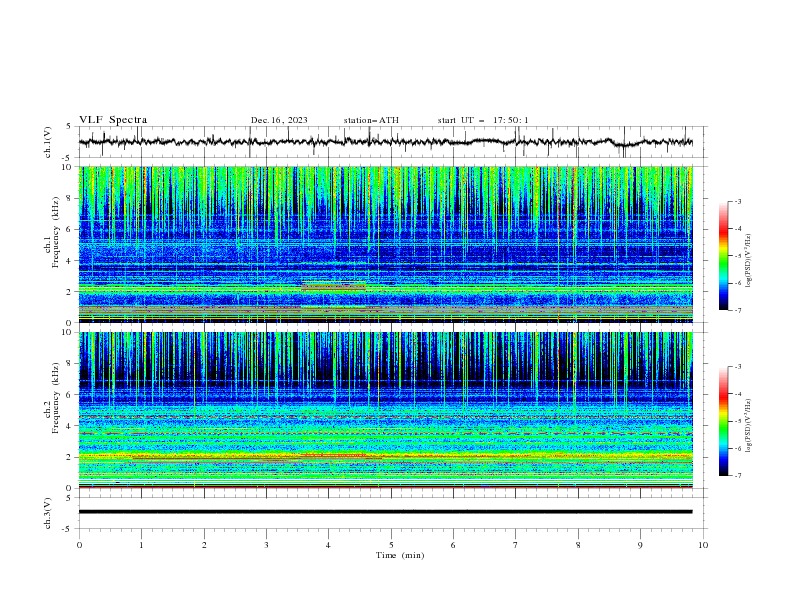Click the ch.2 log(PSD) colorbar unit label
The width and height of the screenshot is (792, 612).
click(748, 426)
